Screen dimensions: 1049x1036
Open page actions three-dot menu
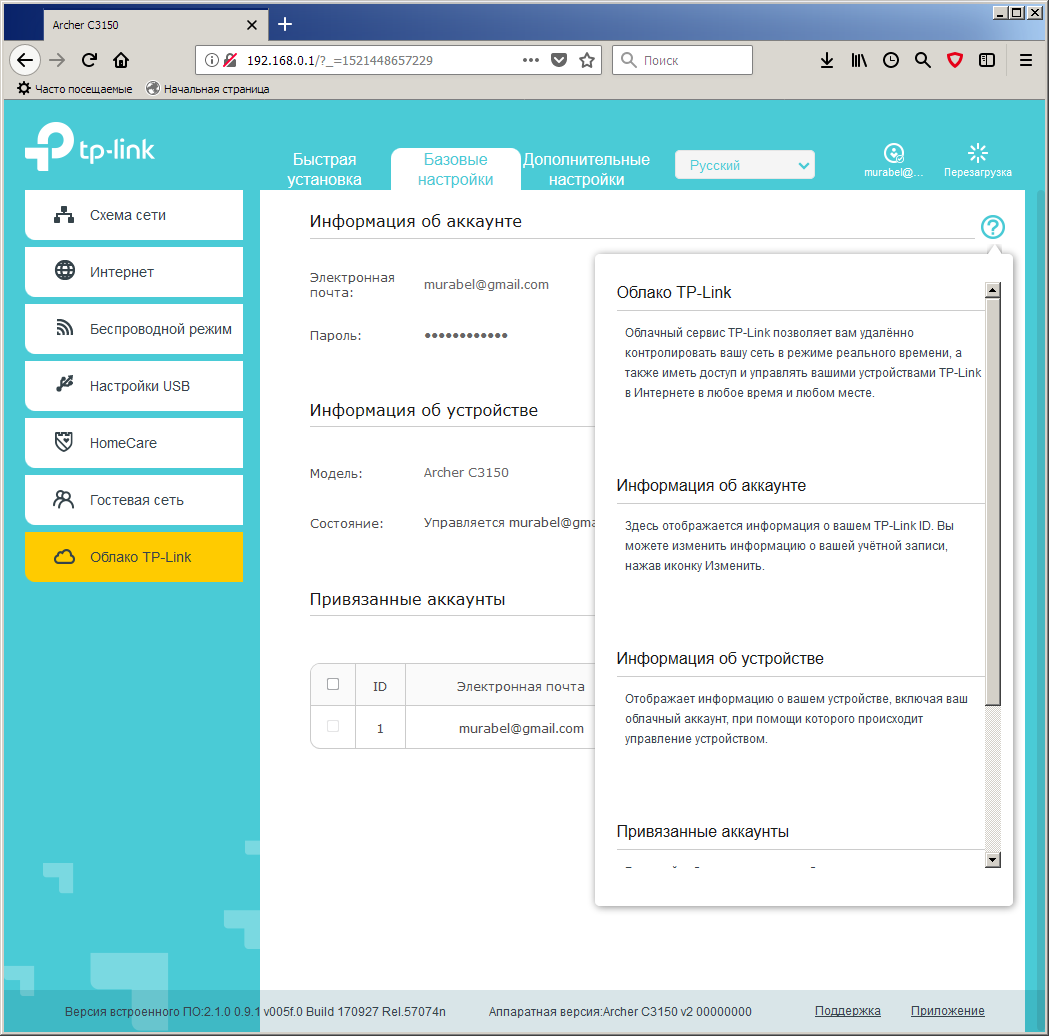(x=531, y=60)
